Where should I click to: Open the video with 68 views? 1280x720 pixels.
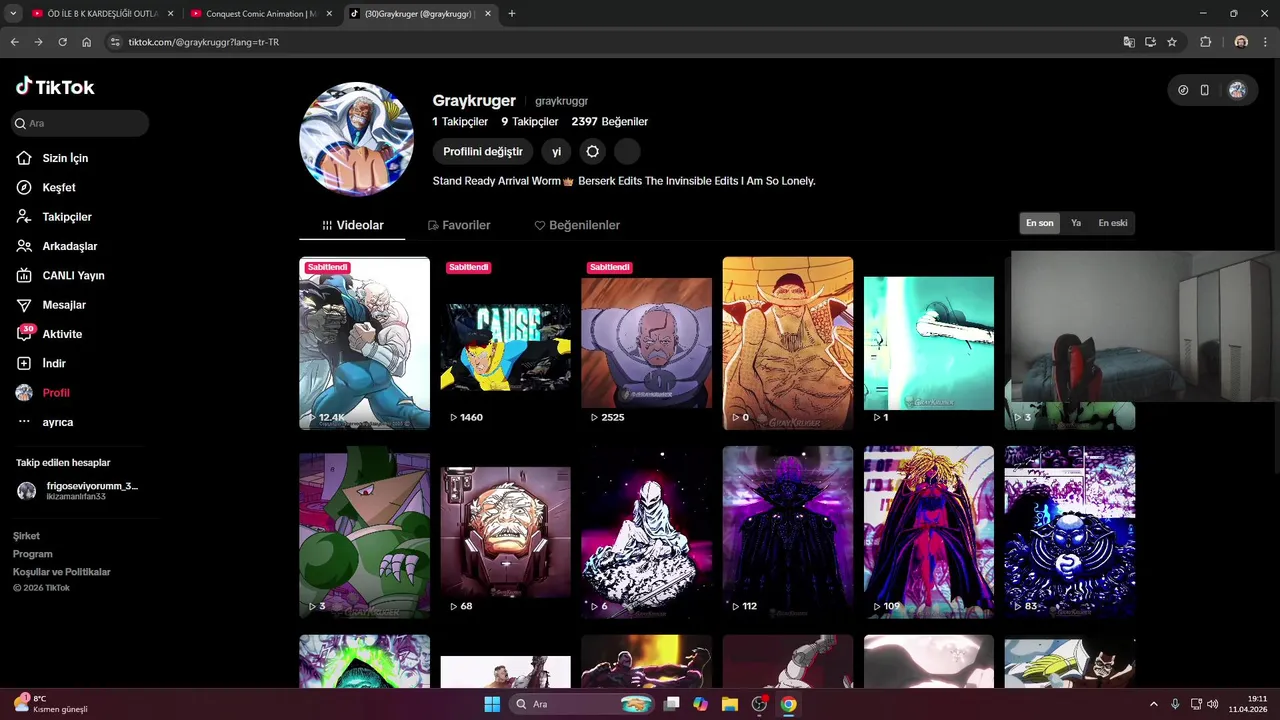[x=505, y=532]
